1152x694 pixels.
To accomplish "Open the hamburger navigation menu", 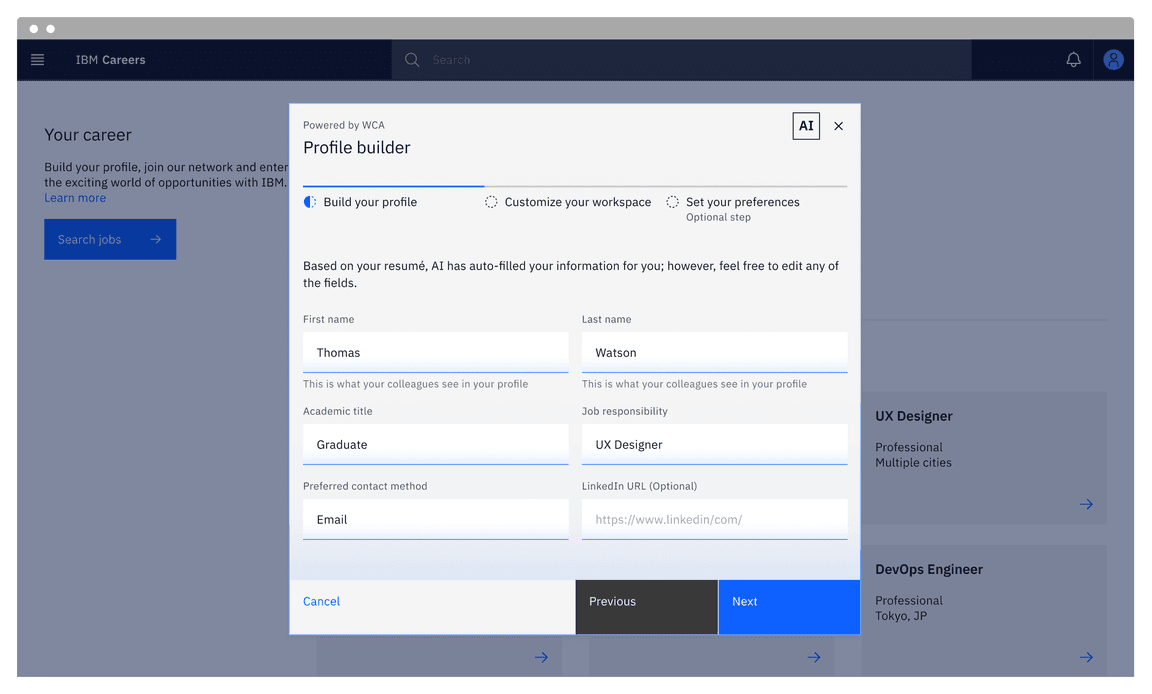I will [x=37, y=59].
